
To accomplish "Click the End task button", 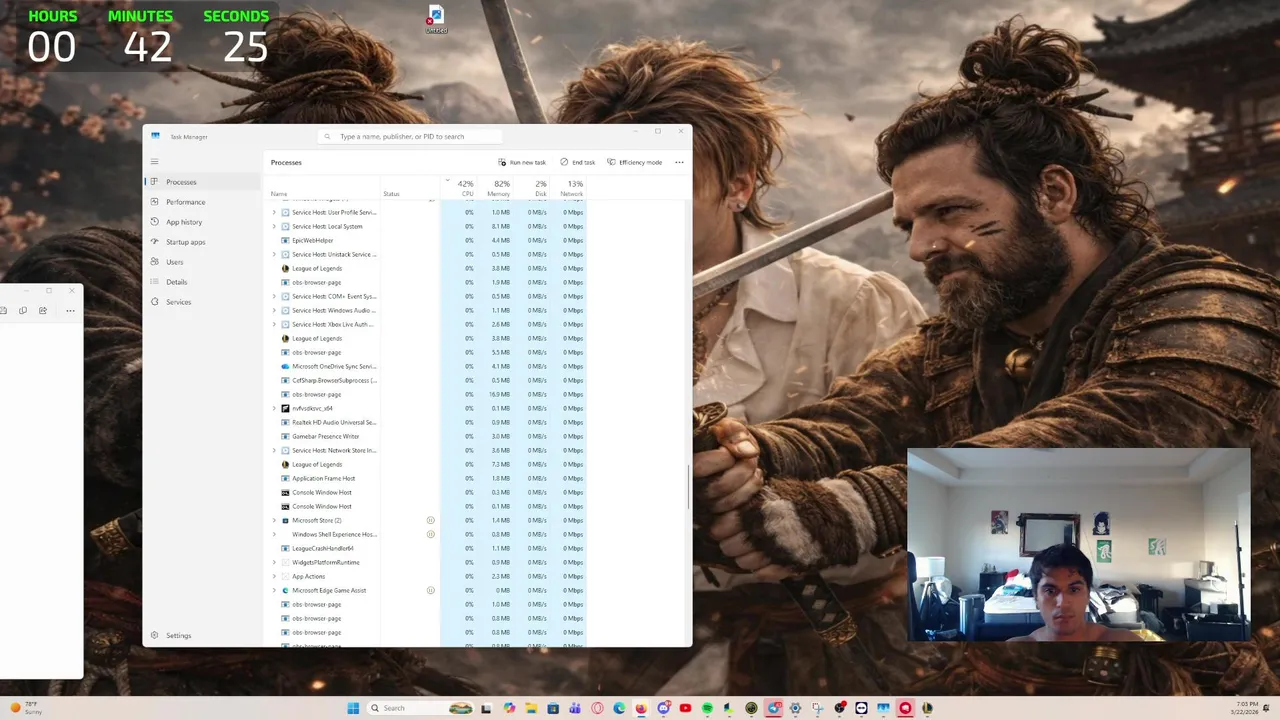I will pyautogui.click(x=577, y=162).
